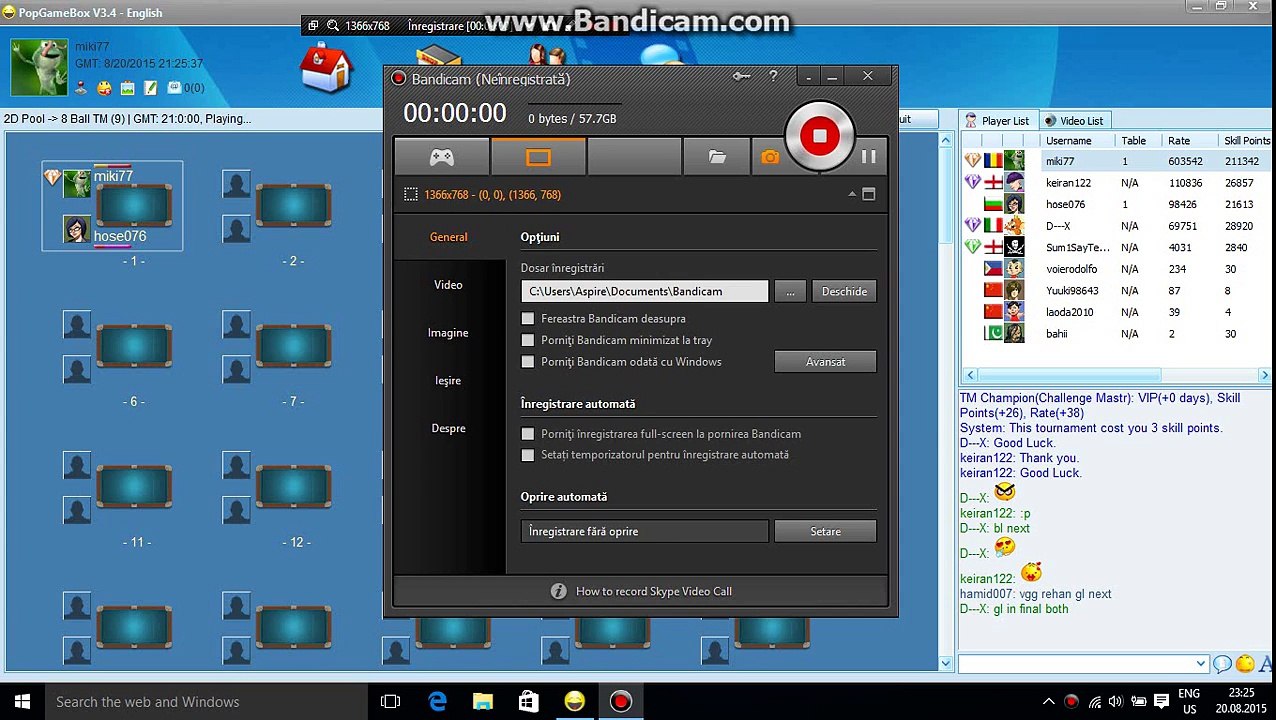Select player laoda2010 in list

pyautogui.click(x=1115, y=312)
